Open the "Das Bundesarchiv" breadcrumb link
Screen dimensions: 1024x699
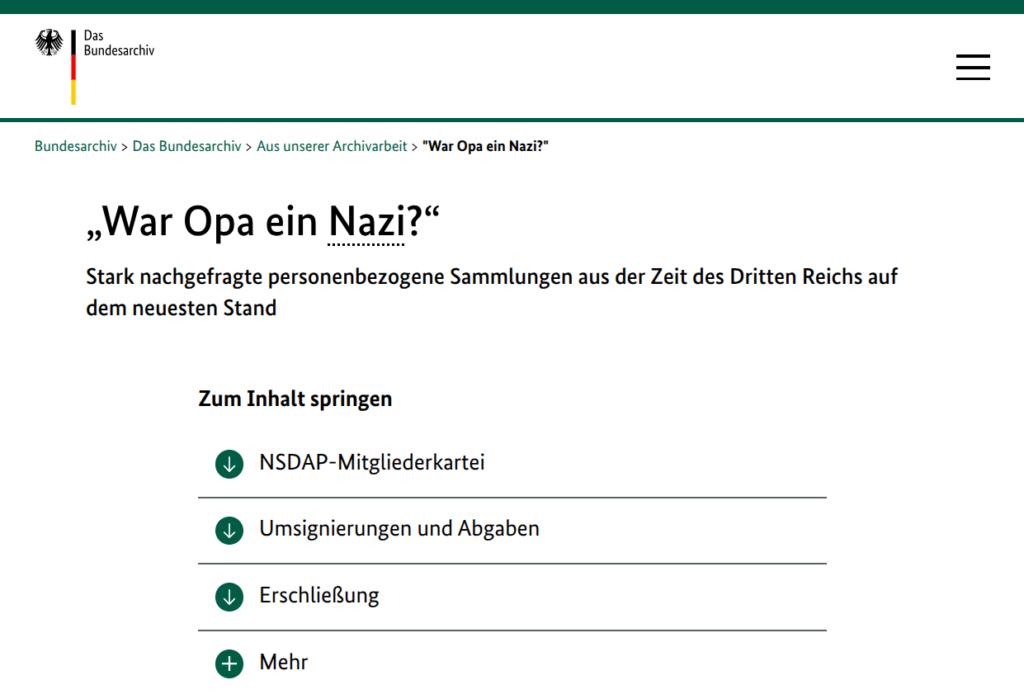click(x=186, y=146)
